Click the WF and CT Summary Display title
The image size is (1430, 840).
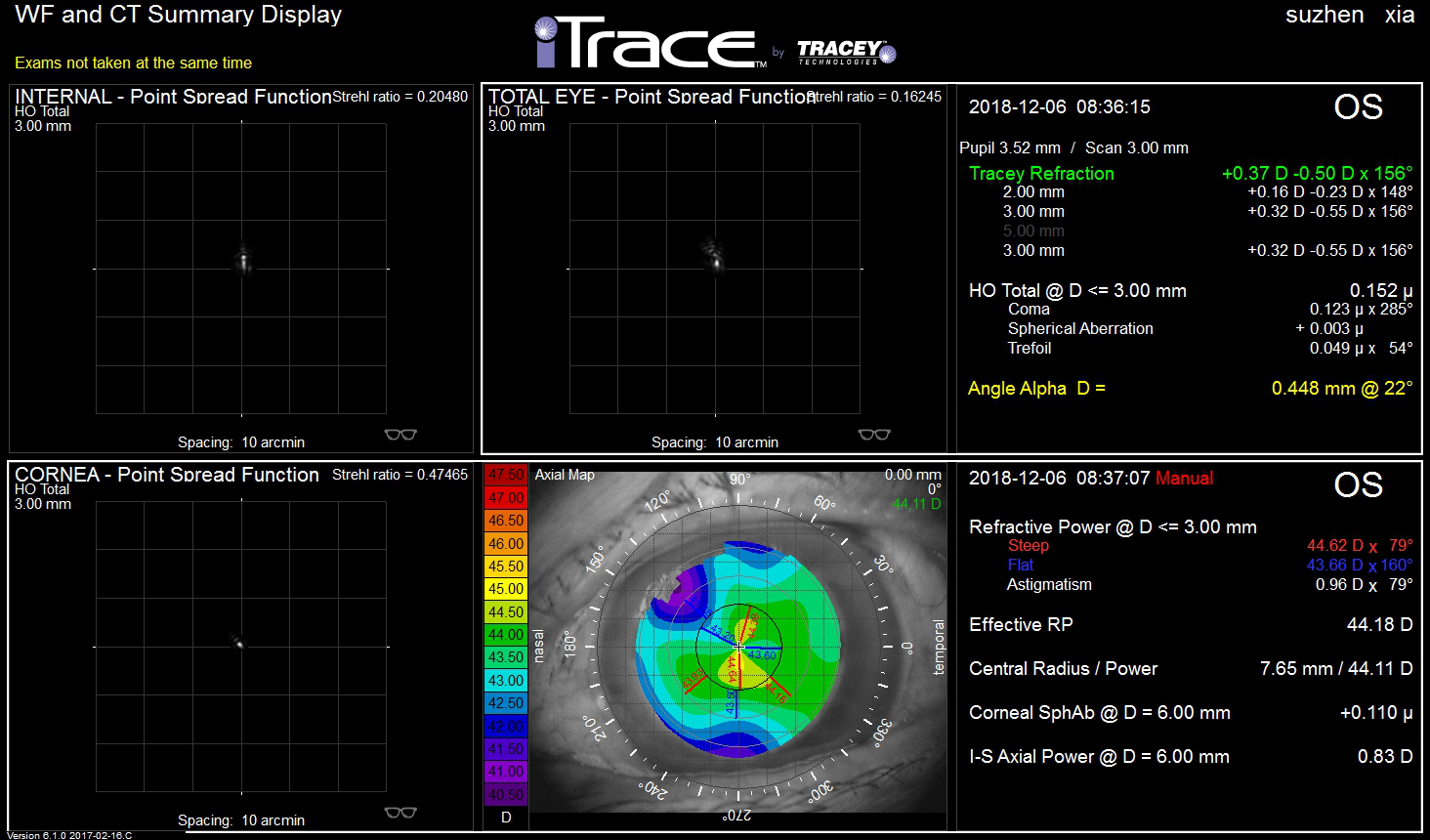[x=179, y=15]
